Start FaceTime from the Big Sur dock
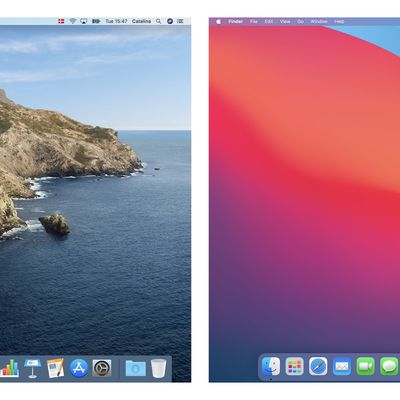 coord(366,366)
